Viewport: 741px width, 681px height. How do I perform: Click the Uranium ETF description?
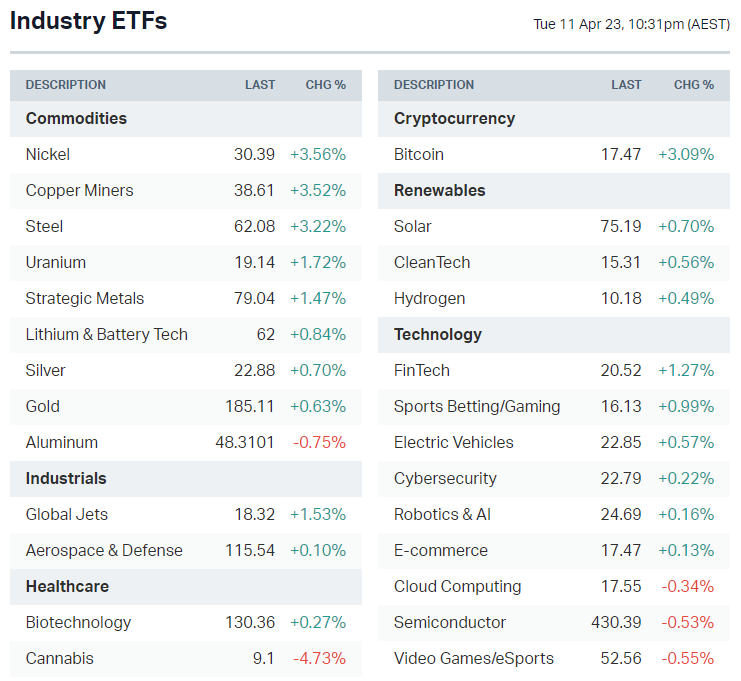tap(56, 262)
